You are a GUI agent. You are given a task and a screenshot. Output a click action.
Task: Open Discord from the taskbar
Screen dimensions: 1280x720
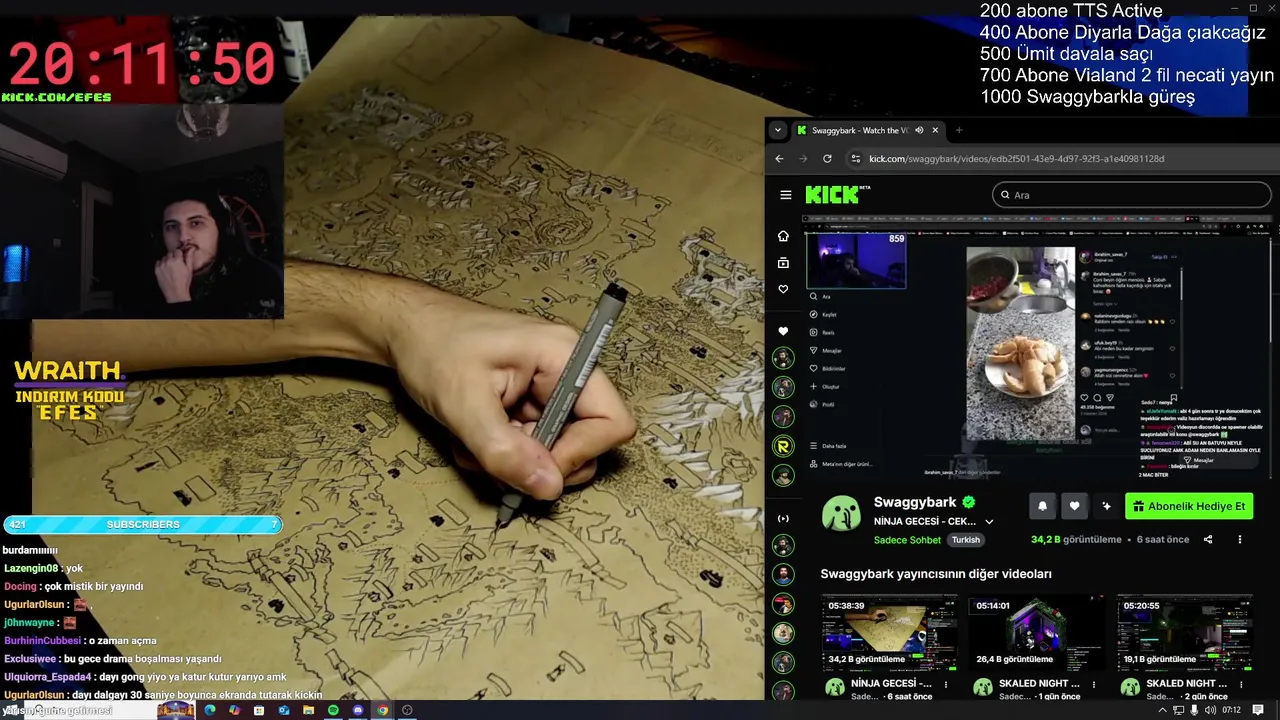pyautogui.click(x=358, y=710)
